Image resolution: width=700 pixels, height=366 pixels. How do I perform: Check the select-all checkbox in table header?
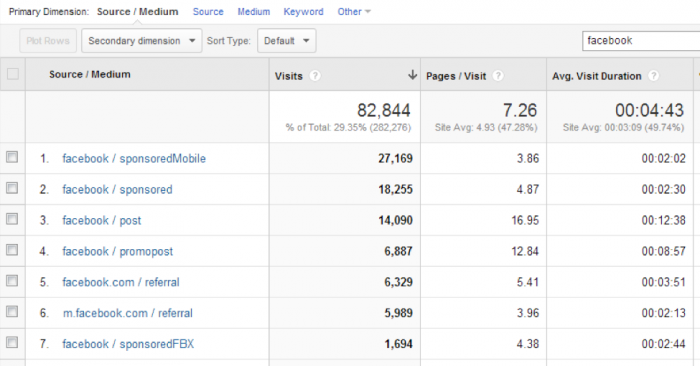[13, 74]
